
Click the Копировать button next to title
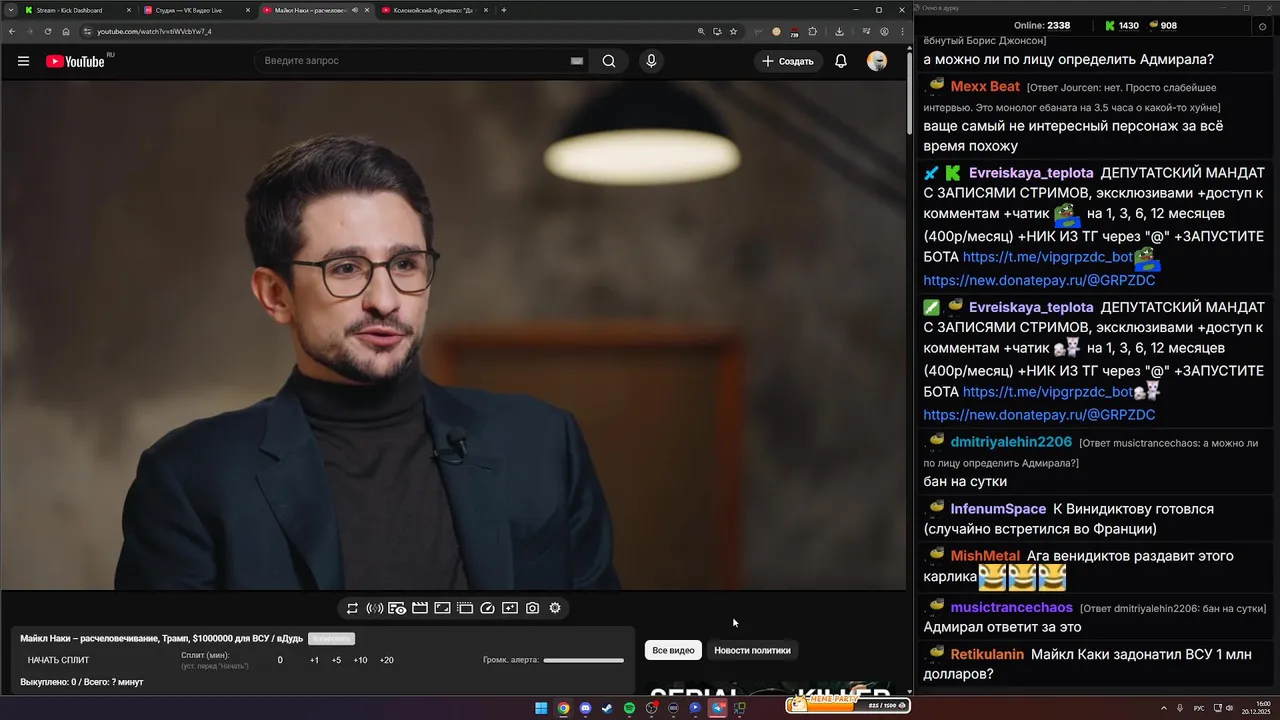click(331, 638)
